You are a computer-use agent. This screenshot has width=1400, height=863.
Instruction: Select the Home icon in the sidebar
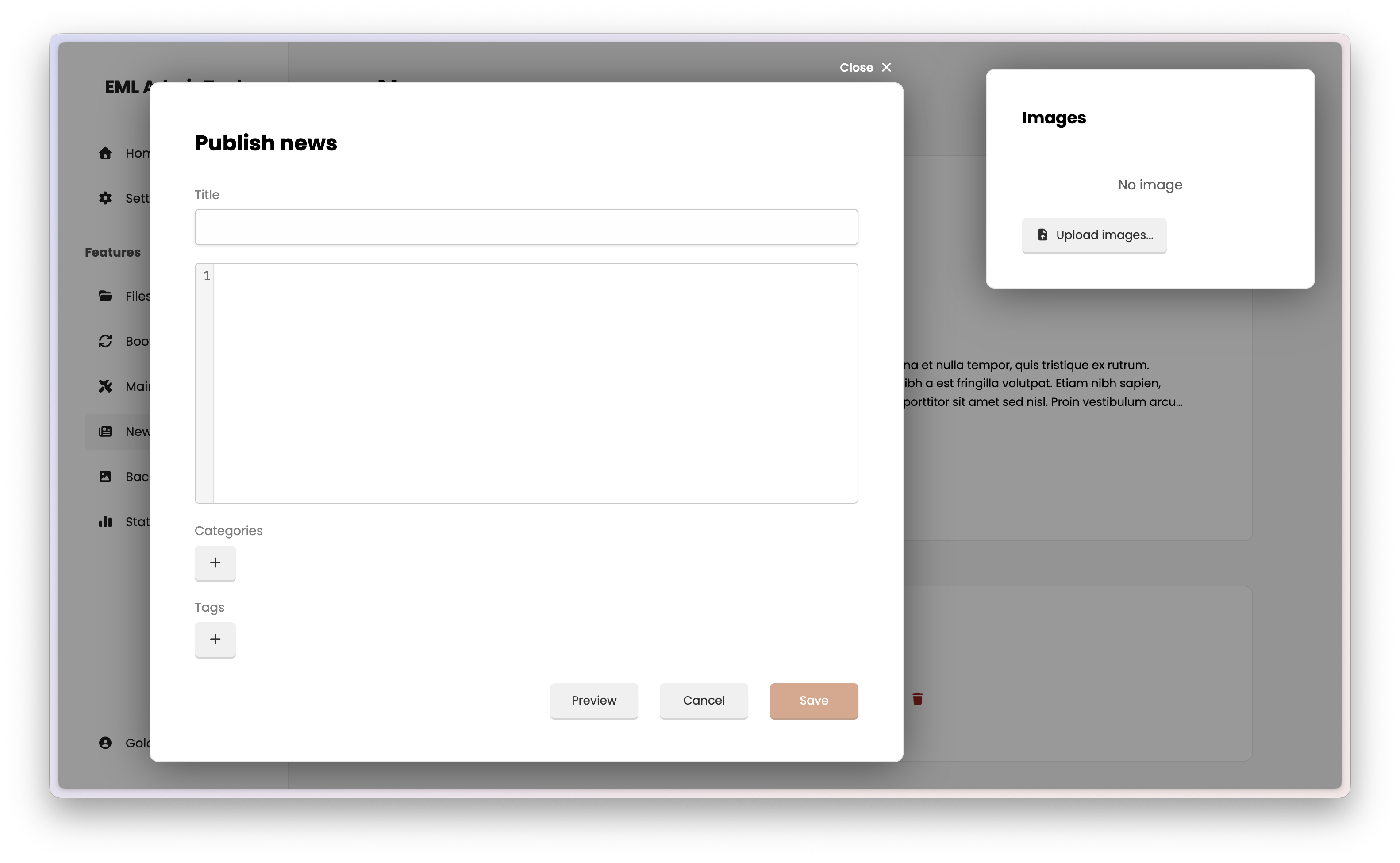106,153
